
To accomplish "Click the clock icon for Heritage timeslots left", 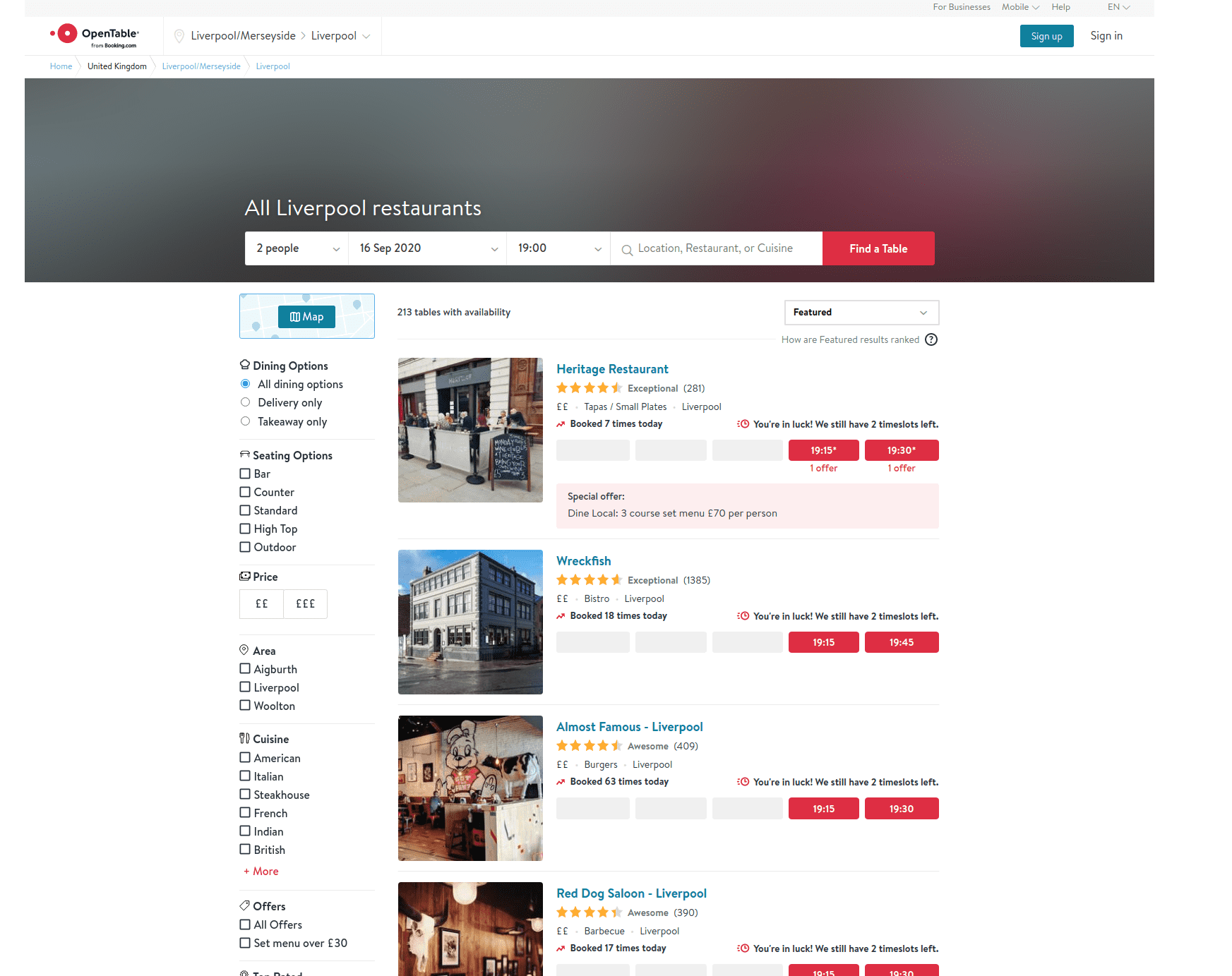I will tap(743, 424).
